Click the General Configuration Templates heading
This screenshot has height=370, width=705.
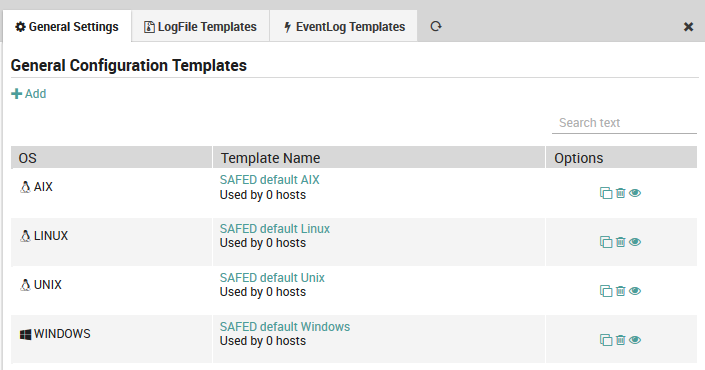coord(129,66)
